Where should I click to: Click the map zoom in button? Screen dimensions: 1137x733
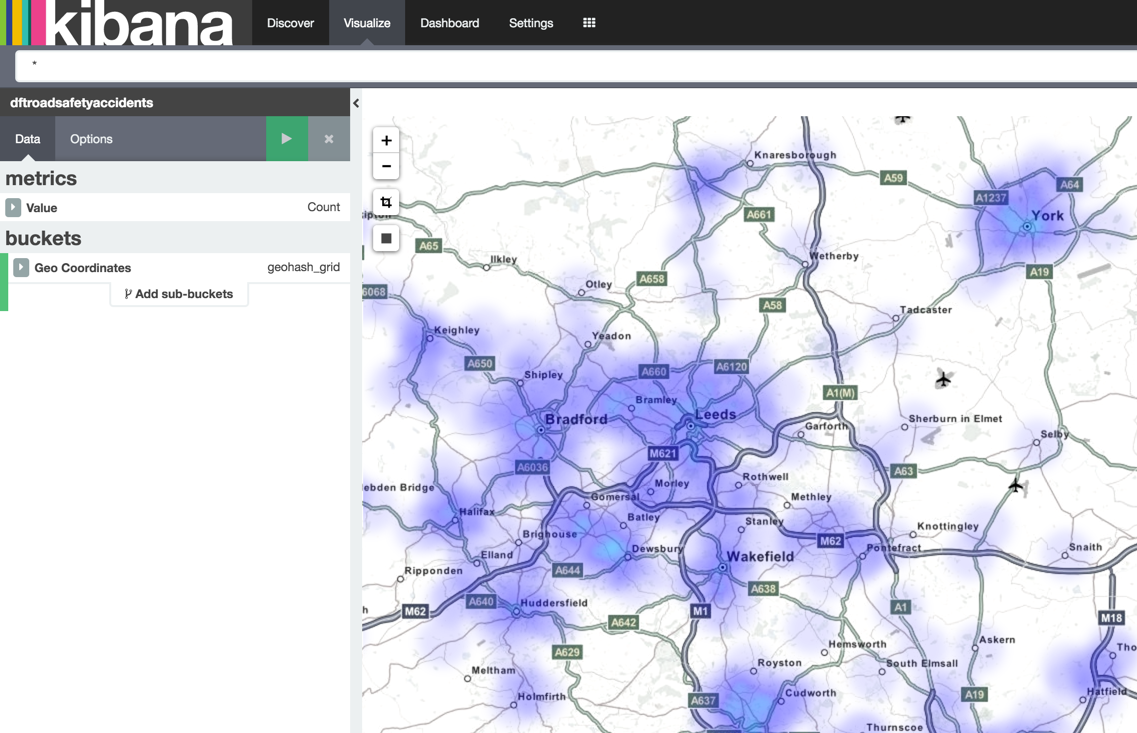click(386, 141)
